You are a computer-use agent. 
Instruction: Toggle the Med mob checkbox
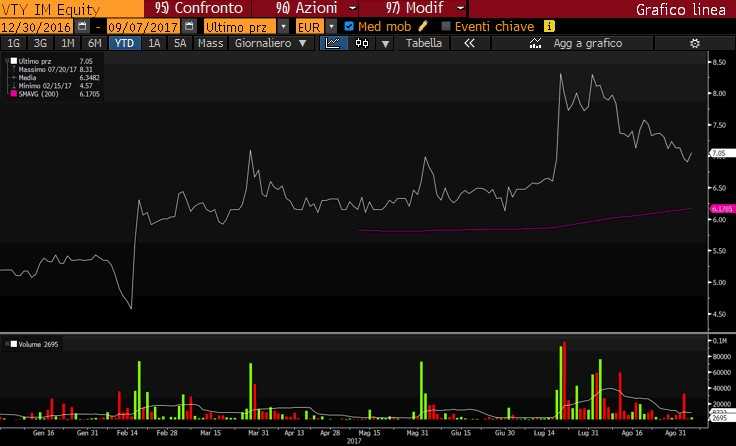tap(348, 26)
